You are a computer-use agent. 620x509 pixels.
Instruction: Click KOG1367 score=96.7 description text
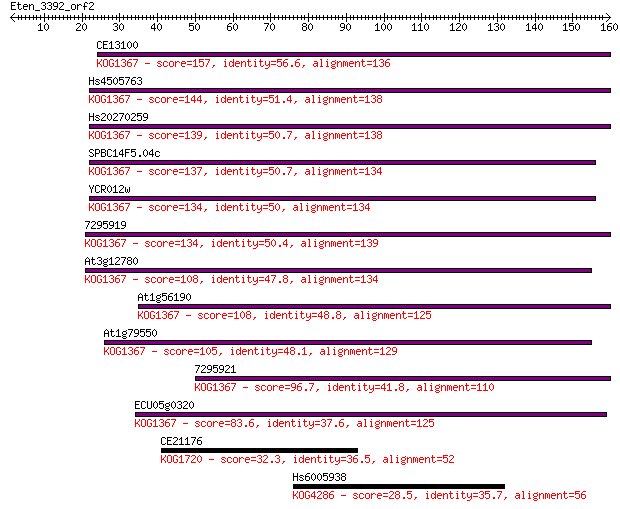pos(344,387)
